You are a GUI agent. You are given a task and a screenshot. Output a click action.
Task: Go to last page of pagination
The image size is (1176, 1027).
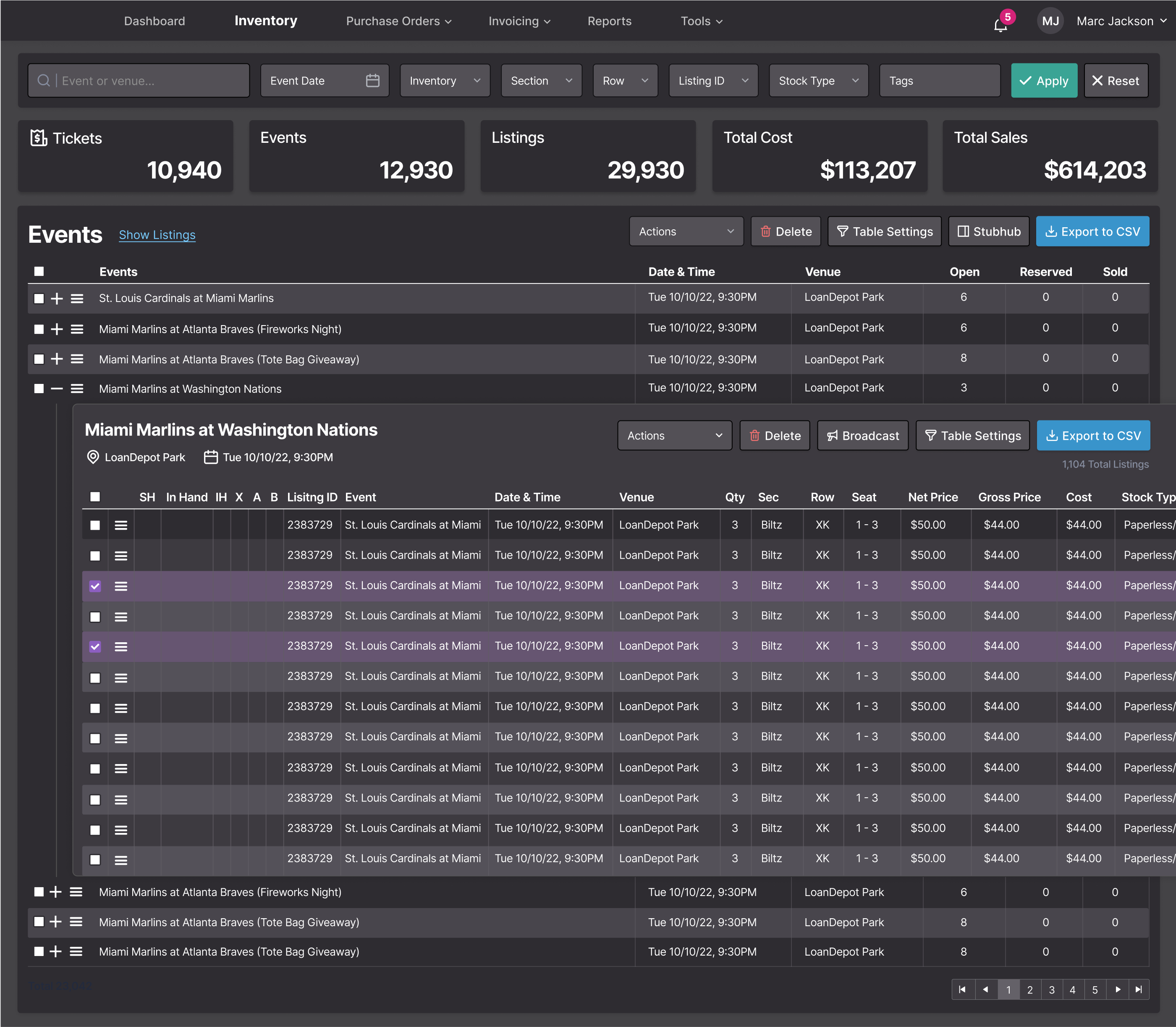pos(1139,990)
